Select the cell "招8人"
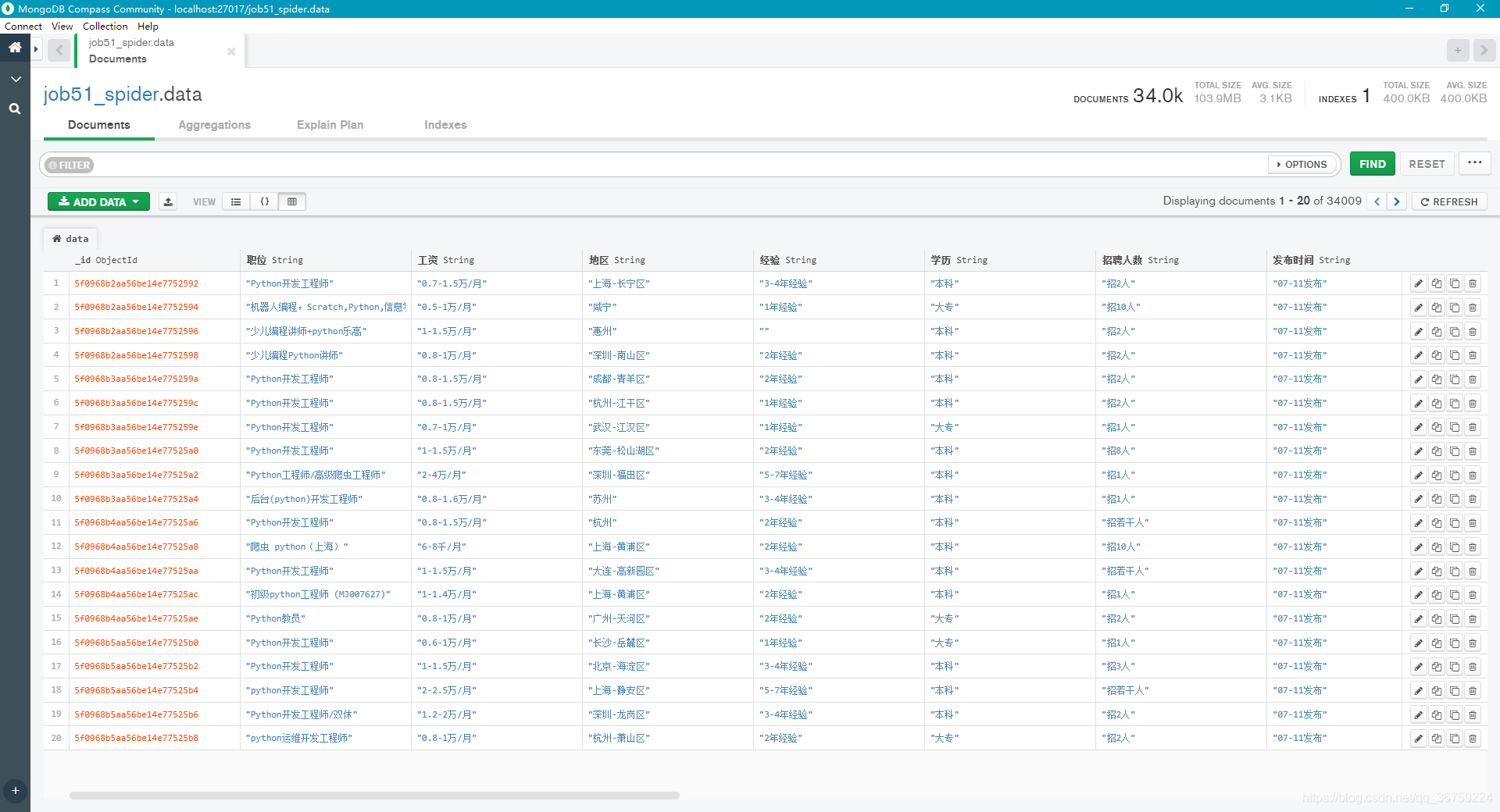The image size is (1500, 812). 1119,451
